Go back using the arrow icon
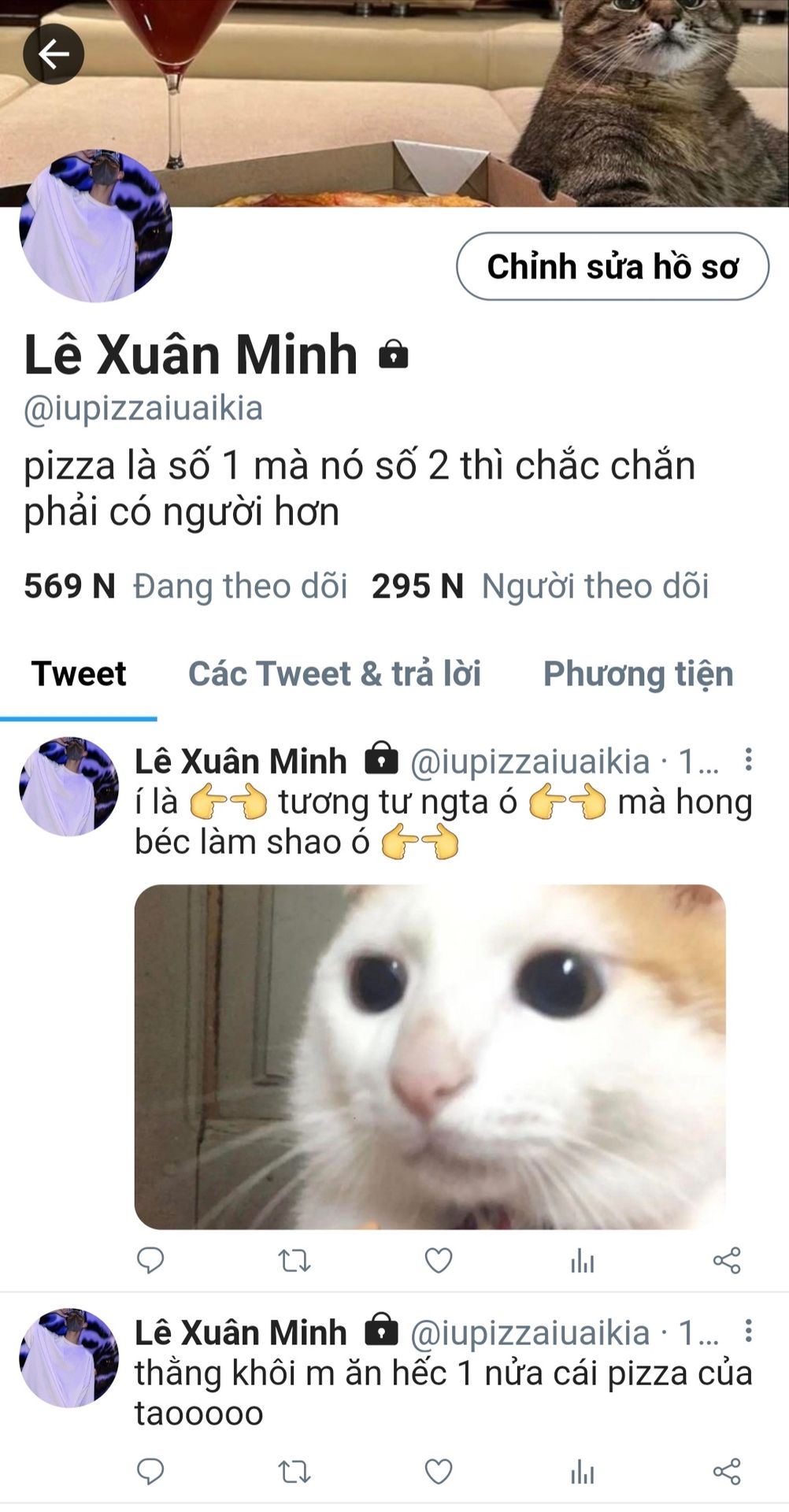This screenshot has height=1512, width=789. point(54,54)
